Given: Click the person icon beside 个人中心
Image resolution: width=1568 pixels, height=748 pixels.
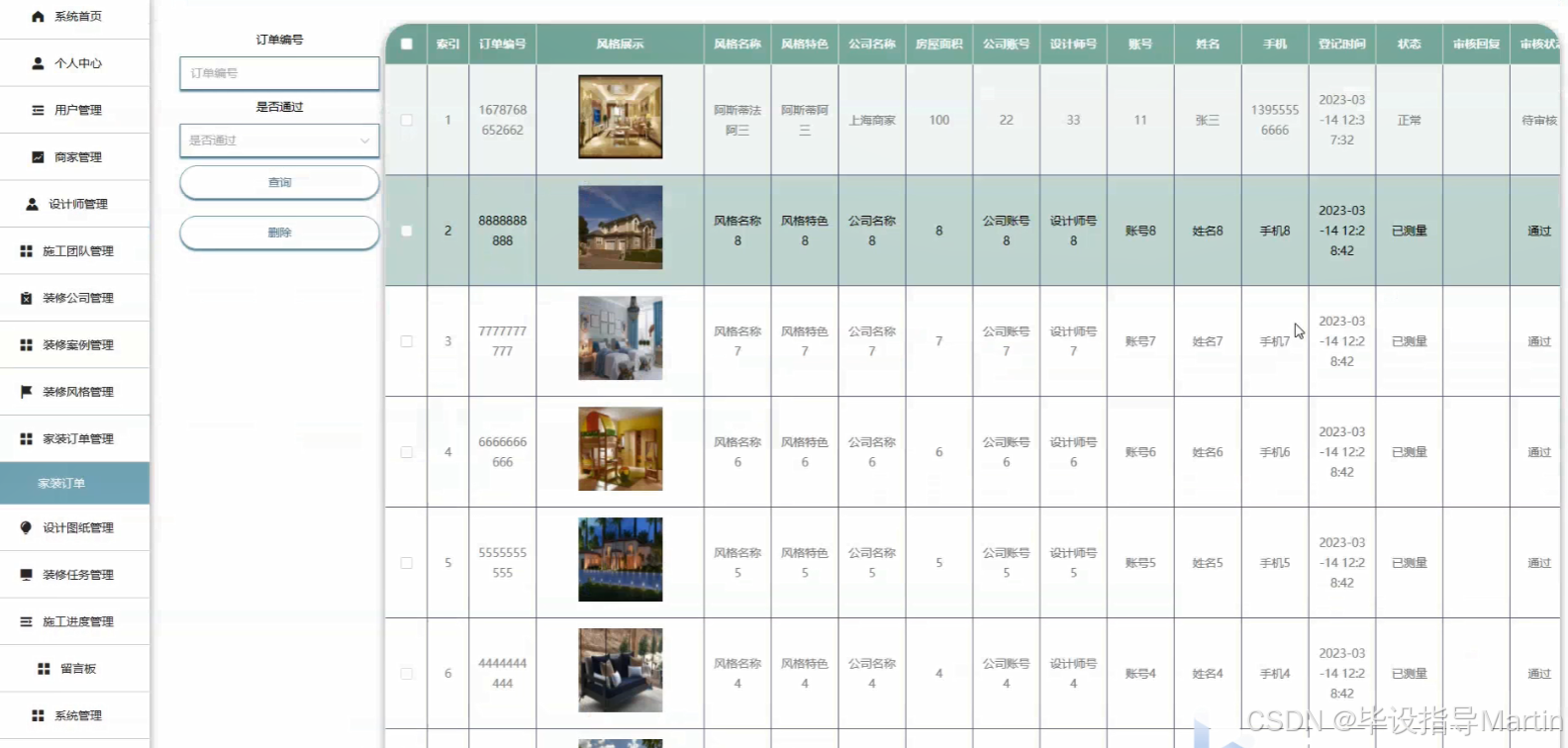Looking at the screenshot, I should pos(38,63).
